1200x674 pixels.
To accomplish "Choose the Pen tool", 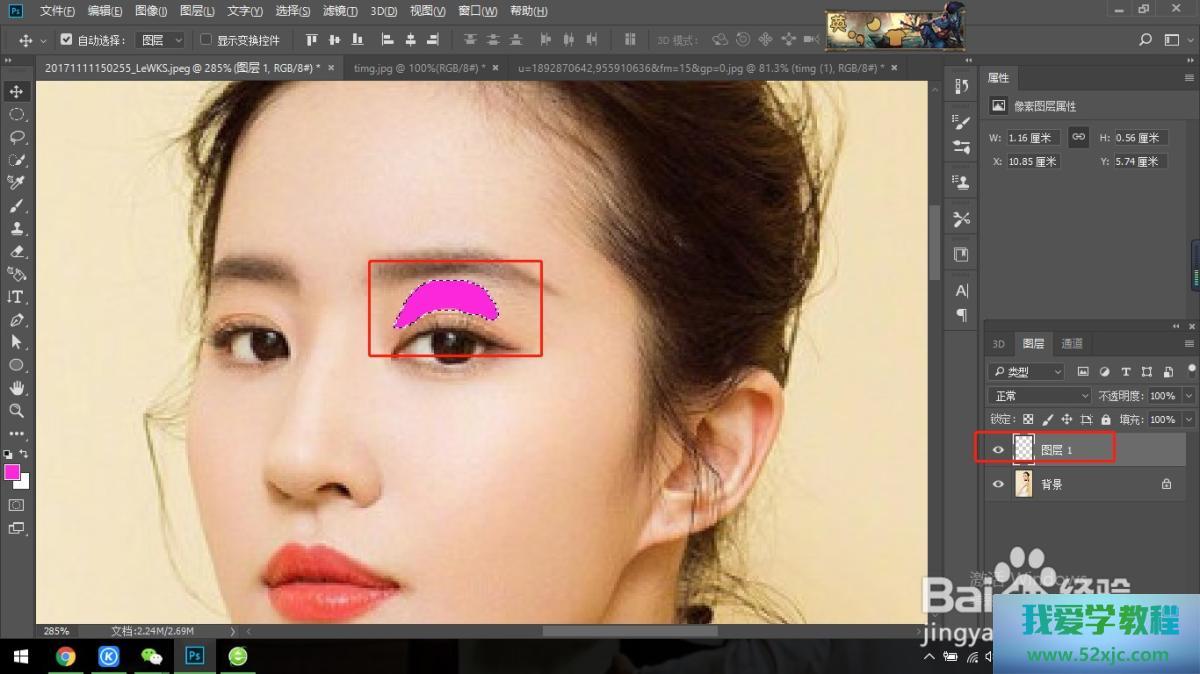I will (x=17, y=320).
